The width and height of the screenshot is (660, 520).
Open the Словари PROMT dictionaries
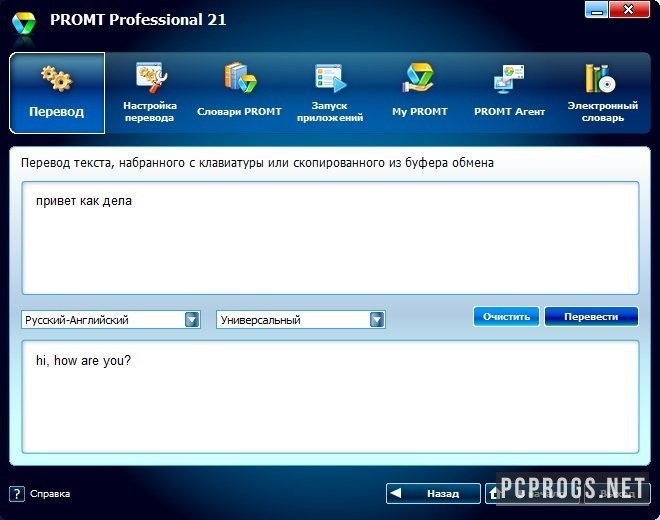pos(239,93)
